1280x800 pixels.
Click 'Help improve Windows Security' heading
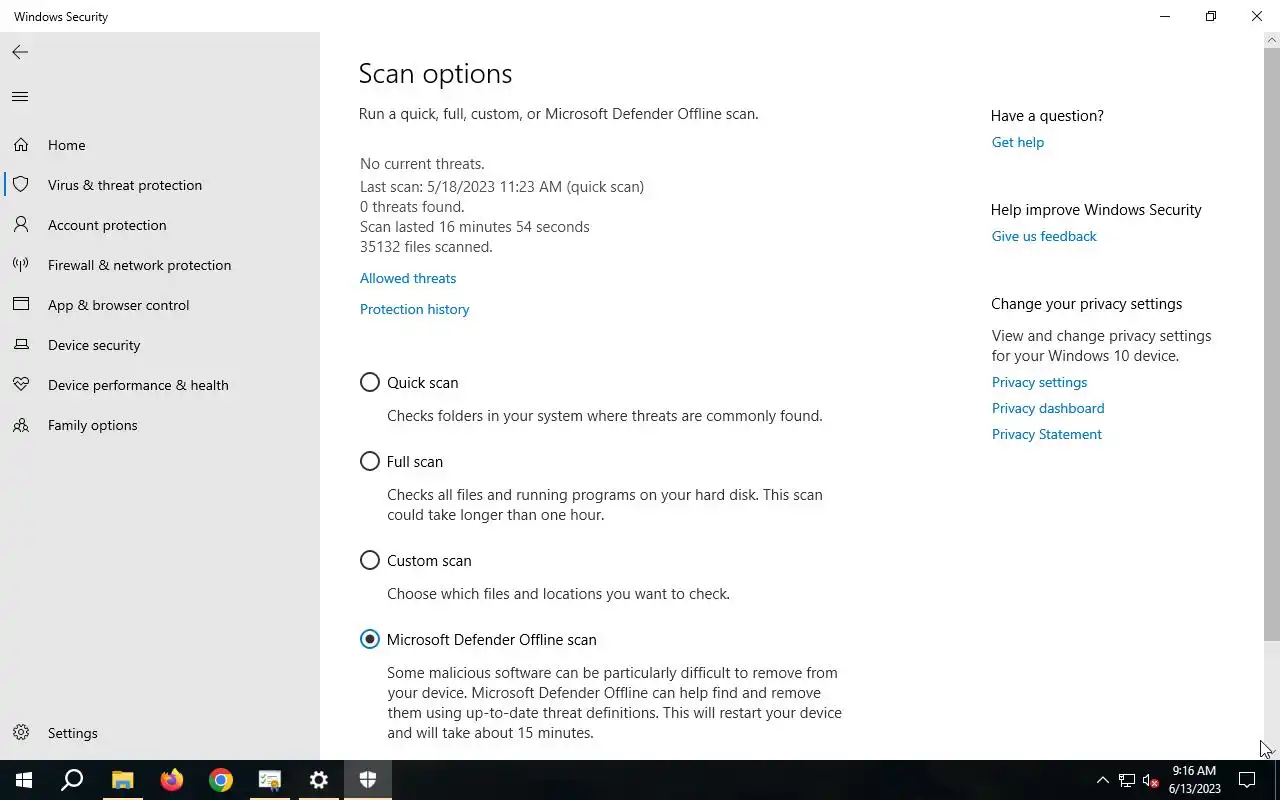pos(1096,210)
